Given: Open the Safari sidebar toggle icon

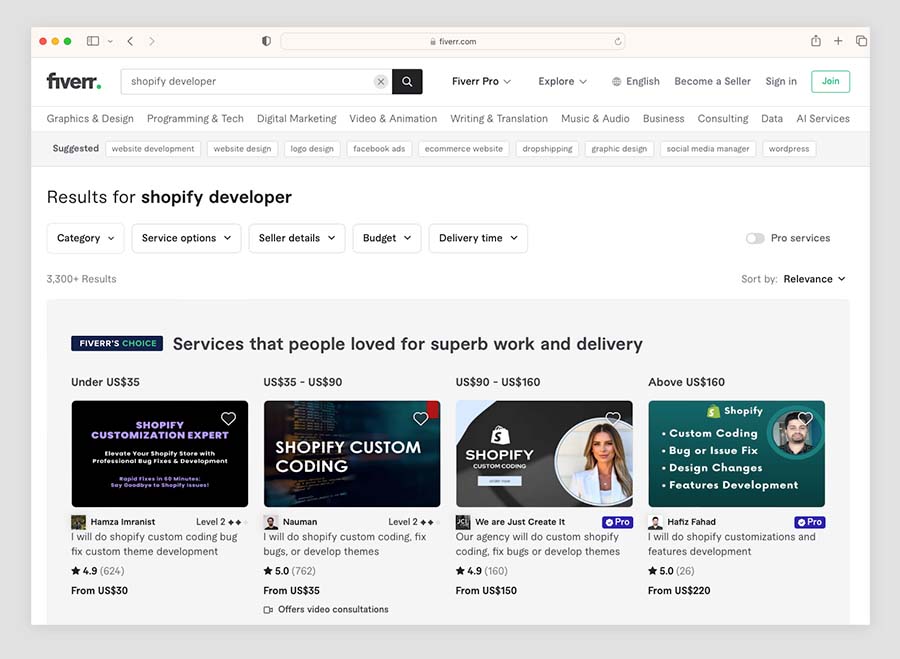Looking at the screenshot, I should [x=93, y=41].
